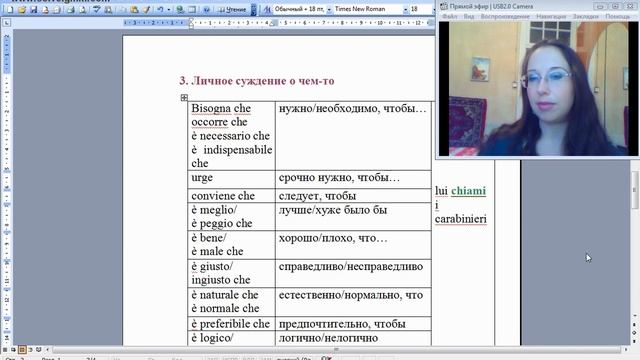Viewport: 640px width, 360px height.
Task: Activate the Format Painter brush
Action: [146, 9]
